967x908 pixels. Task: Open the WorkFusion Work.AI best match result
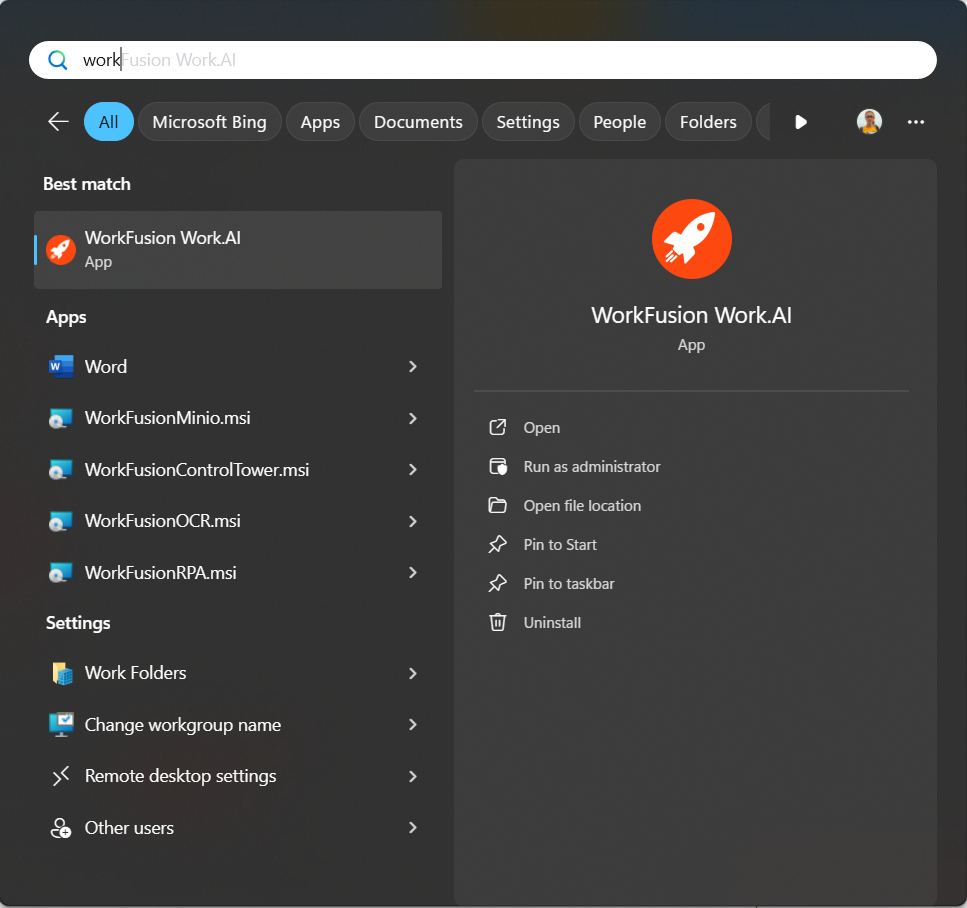pyautogui.click(x=238, y=250)
